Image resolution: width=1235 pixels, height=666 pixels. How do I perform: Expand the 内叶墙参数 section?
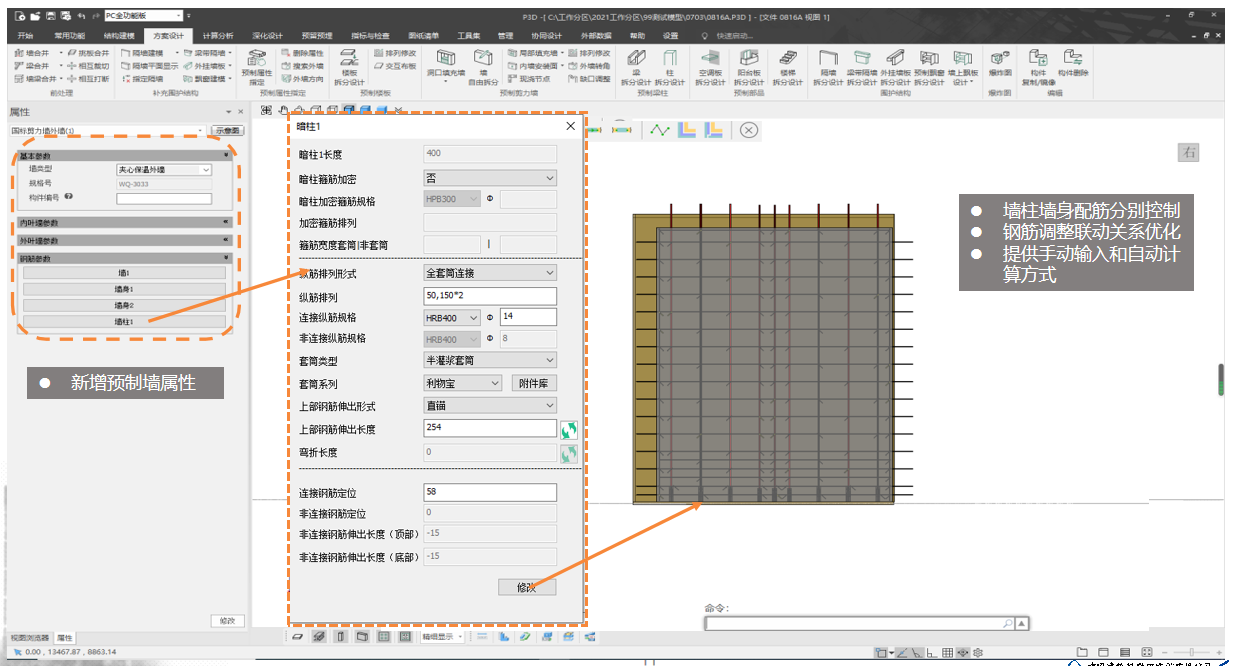click(x=225, y=222)
